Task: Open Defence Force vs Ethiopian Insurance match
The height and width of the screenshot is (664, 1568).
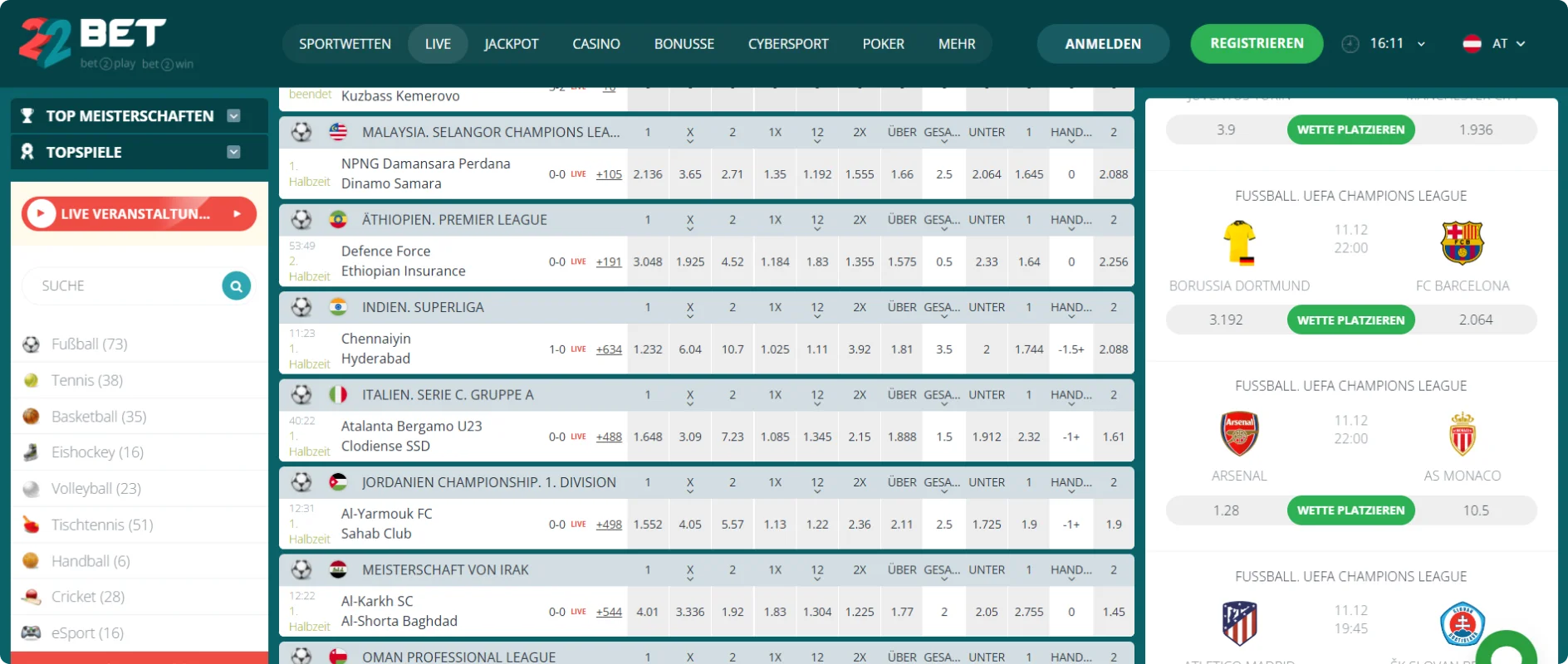Action: coord(403,261)
